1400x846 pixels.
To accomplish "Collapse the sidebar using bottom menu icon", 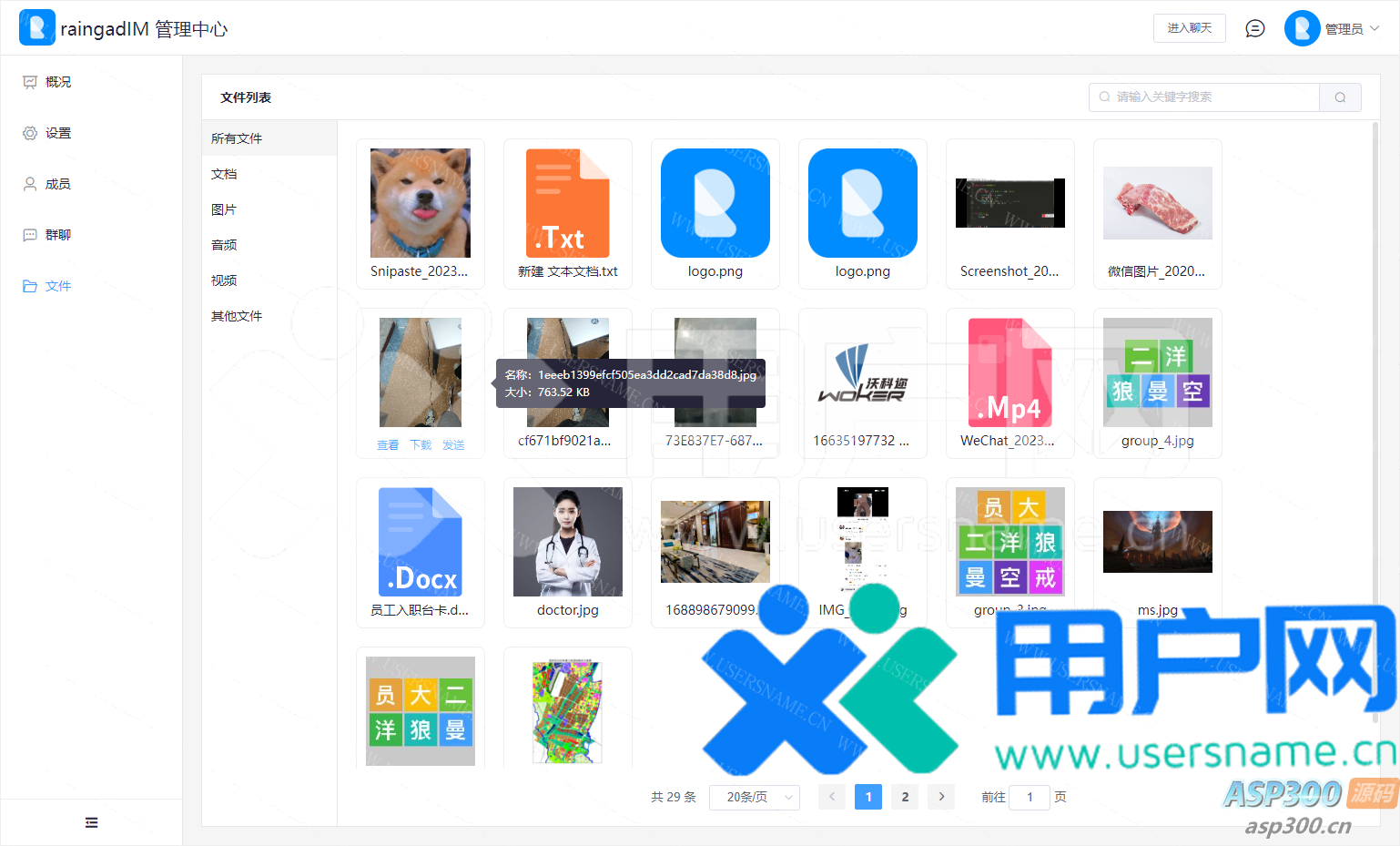I will click(x=91, y=822).
